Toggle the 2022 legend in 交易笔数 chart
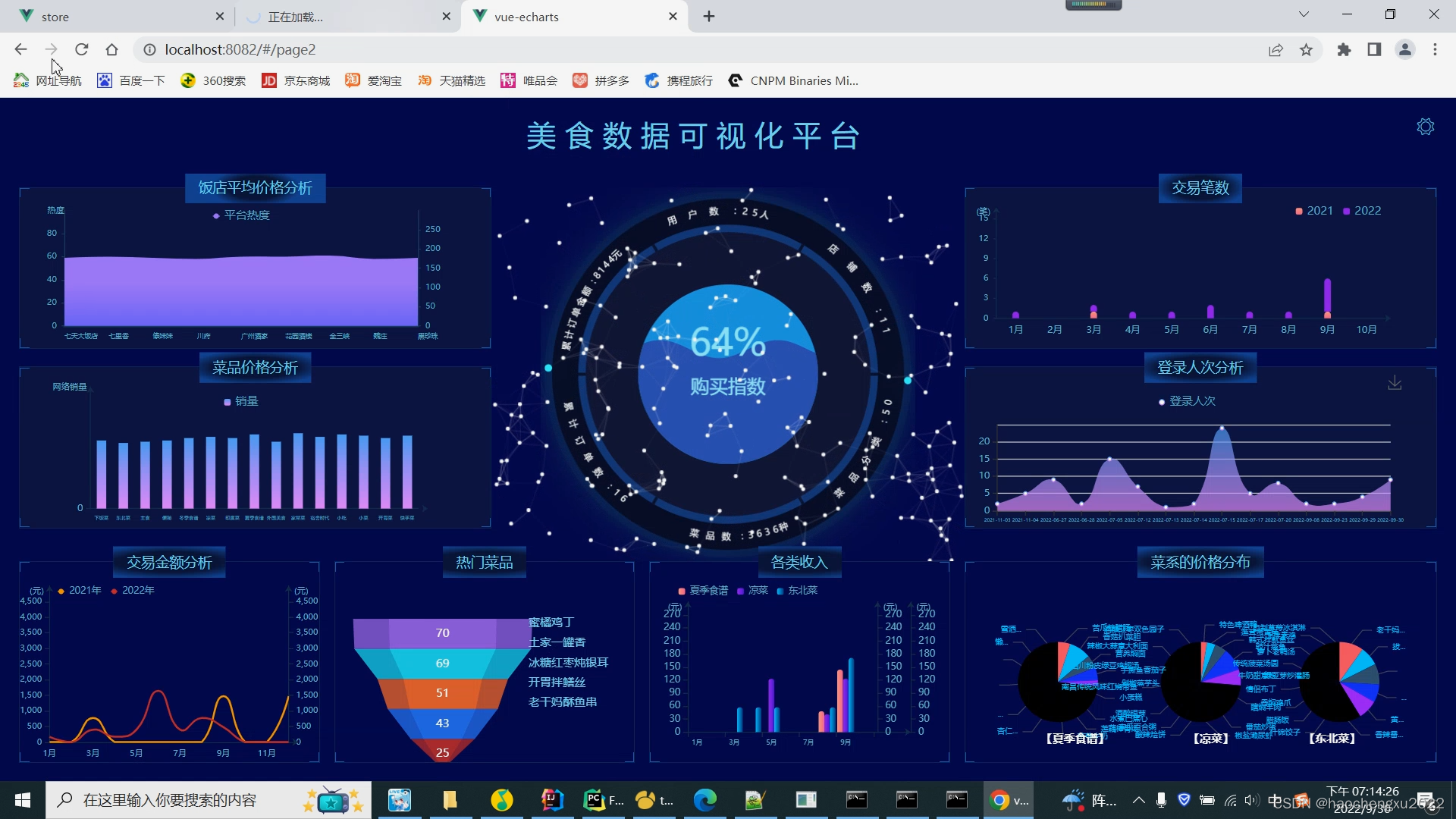This screenshot has width=1456, height=819. pos(1362,211)
